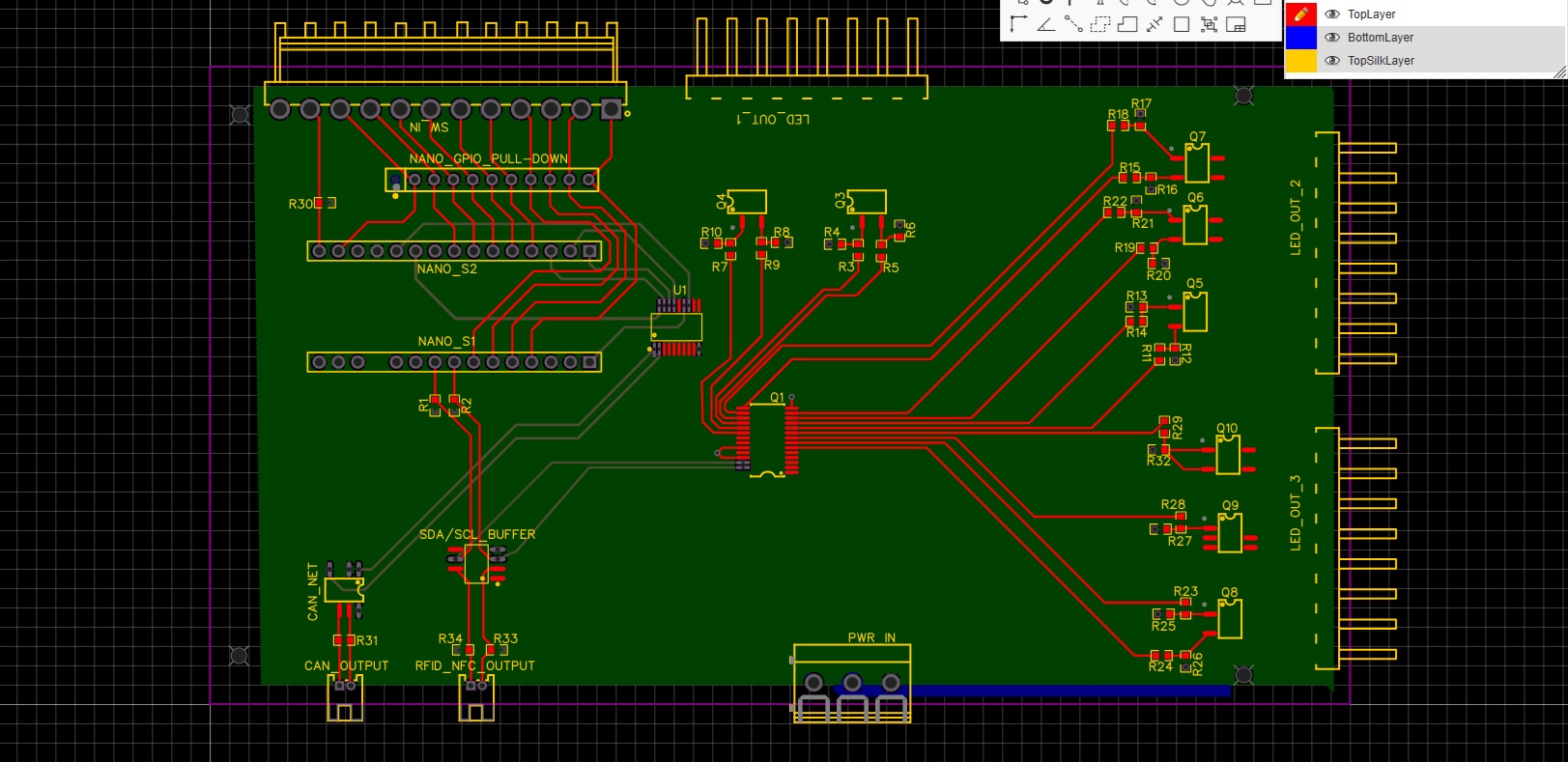Select the dashed copper area tool
Viewport: 1568px width, 762px height.
pos(1100,24)
